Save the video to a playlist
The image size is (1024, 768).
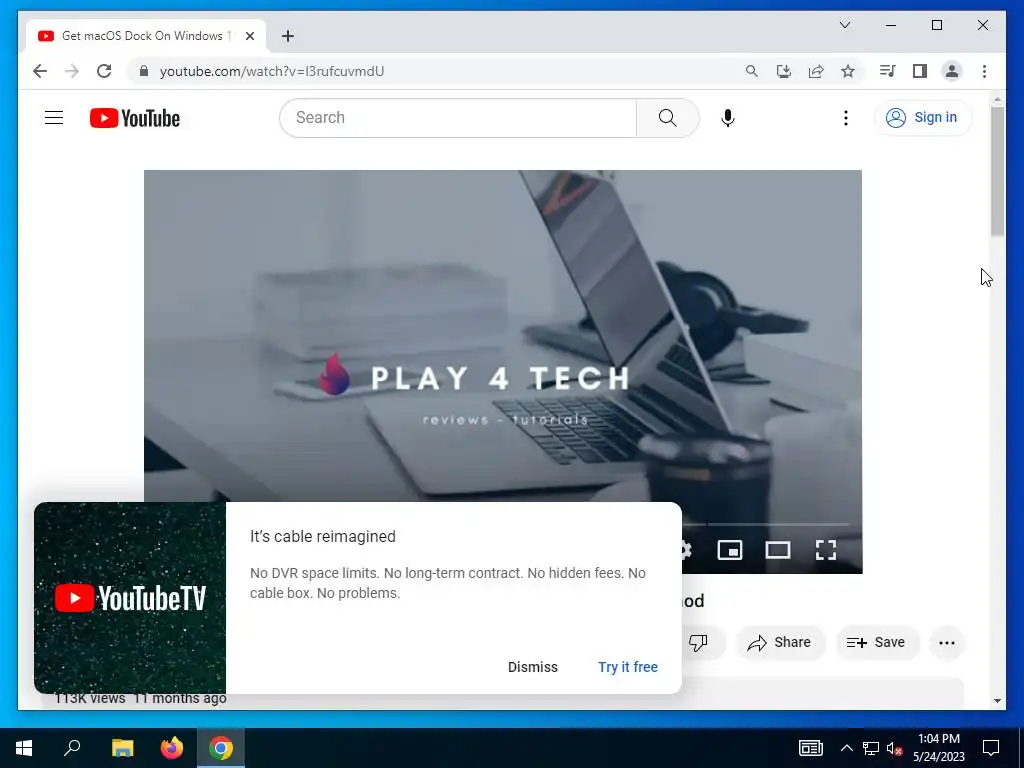click(x=877, y=643)
